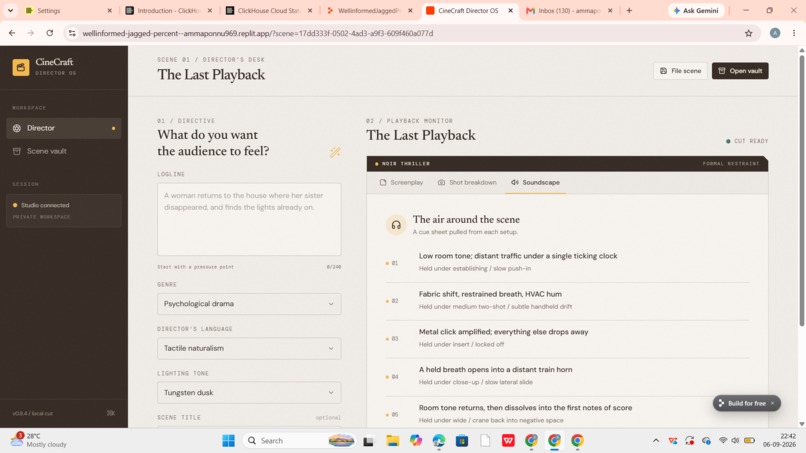The height and width of the screenshot is (453, 806).
Task: Open the WPS Office taskbar icon
Action: click(x=508, y=441)
